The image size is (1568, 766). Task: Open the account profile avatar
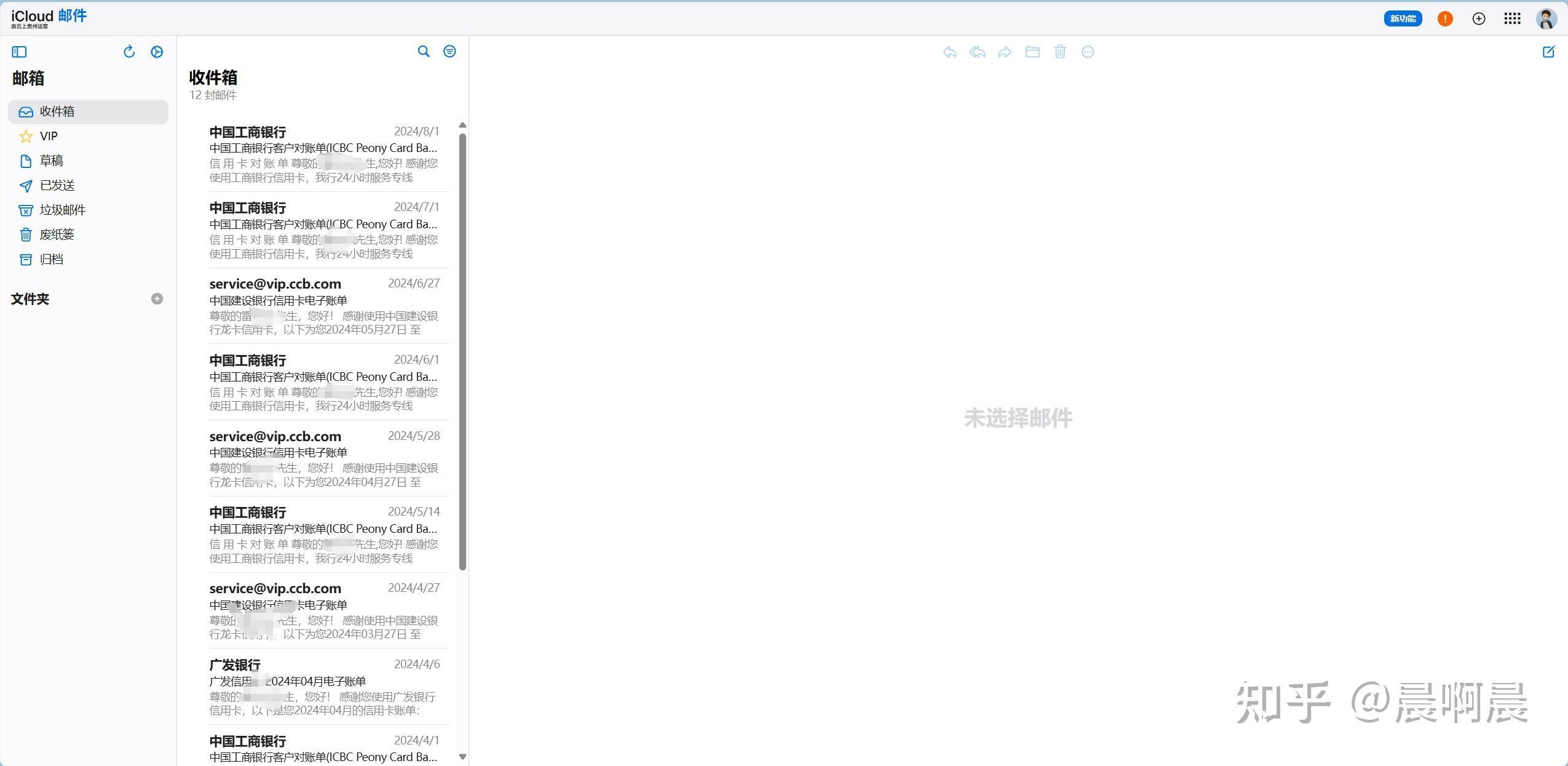tap(1546, 18)
